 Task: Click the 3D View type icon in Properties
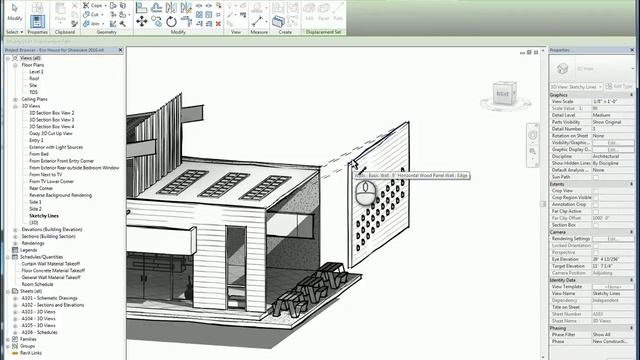point(562,68)
